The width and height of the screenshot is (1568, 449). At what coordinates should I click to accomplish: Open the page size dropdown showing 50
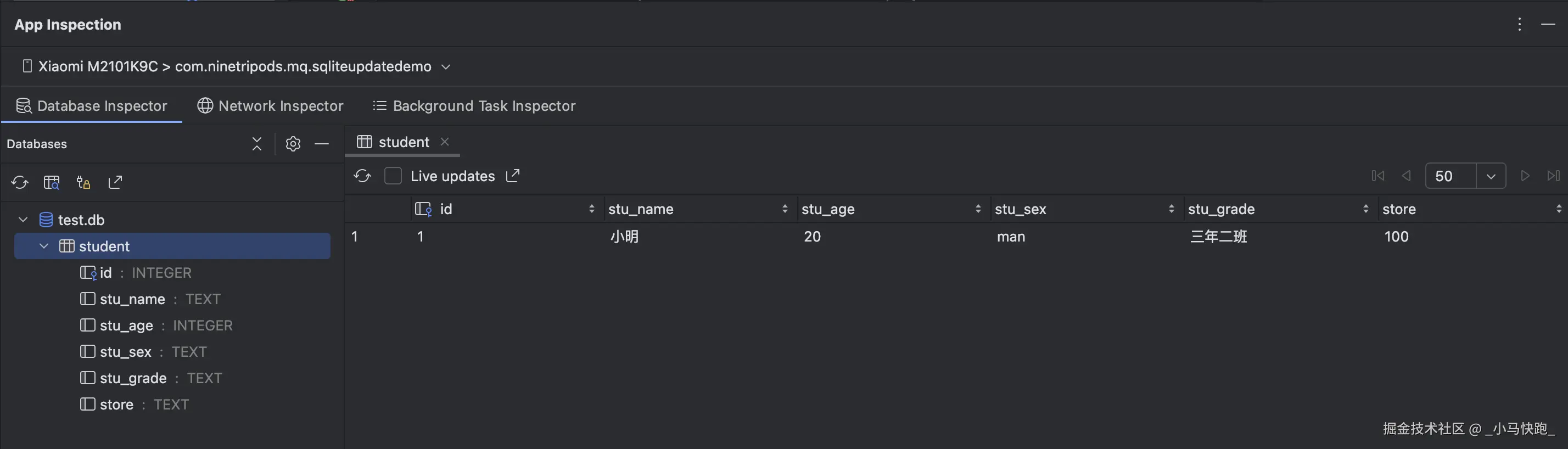tap(1490, 176)
